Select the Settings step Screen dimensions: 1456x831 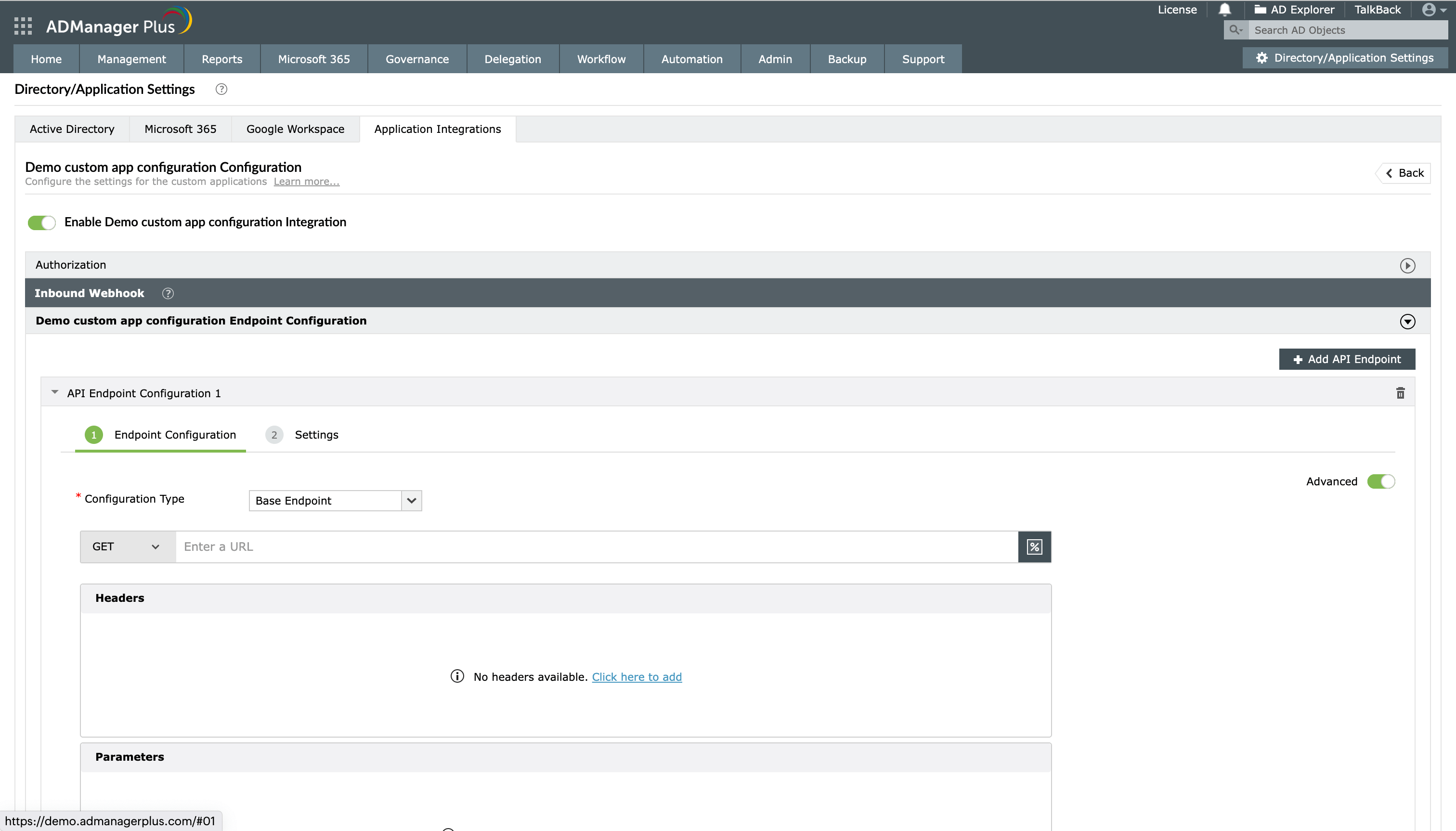(316, 434)
